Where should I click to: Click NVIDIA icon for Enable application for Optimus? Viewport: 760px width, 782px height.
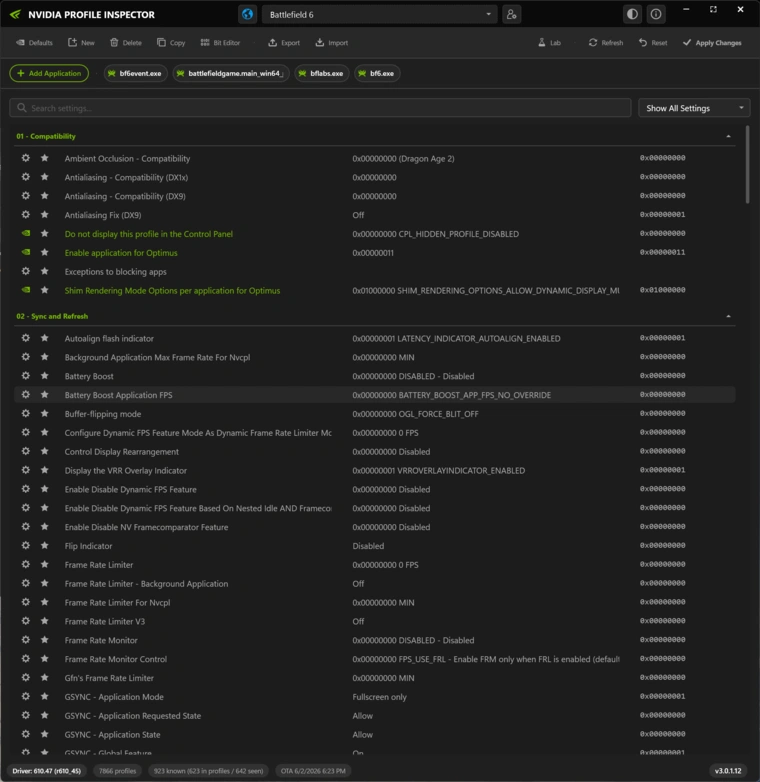tap(25, 252)
